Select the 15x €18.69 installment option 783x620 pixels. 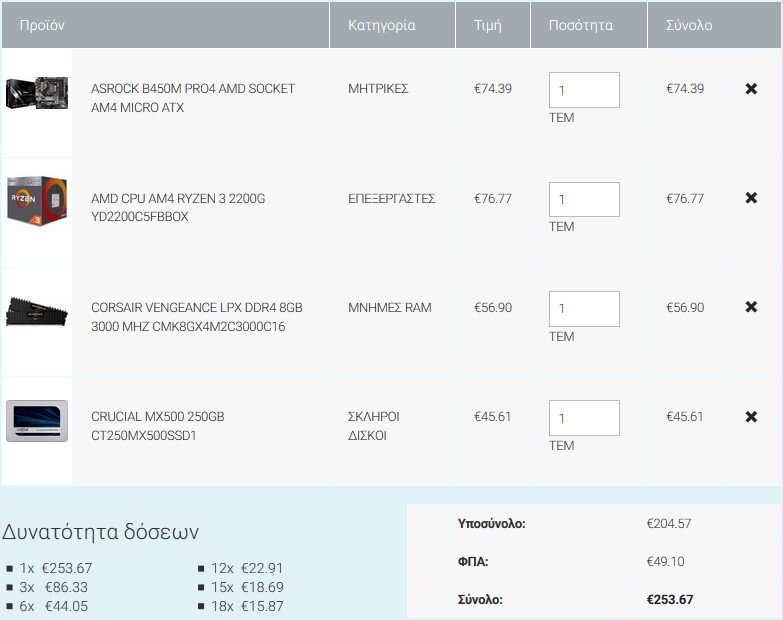[247, 587]
